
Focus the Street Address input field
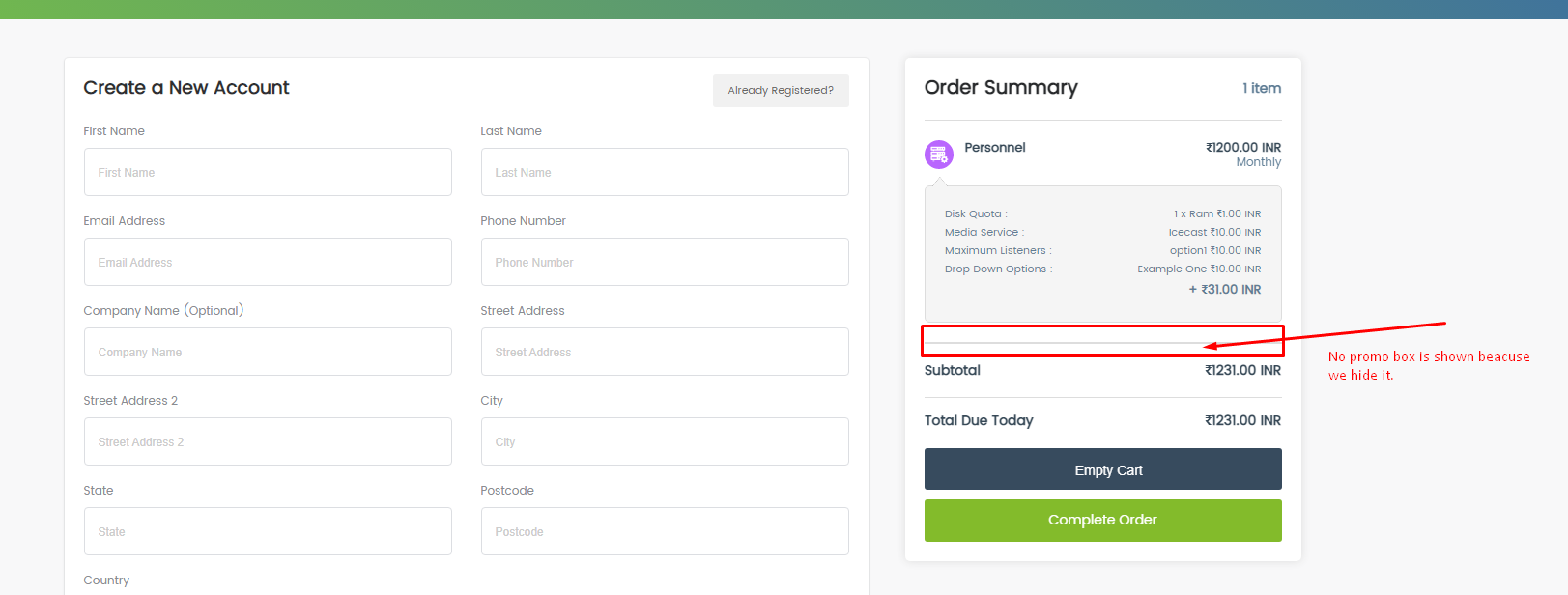(x=665, y=352)
